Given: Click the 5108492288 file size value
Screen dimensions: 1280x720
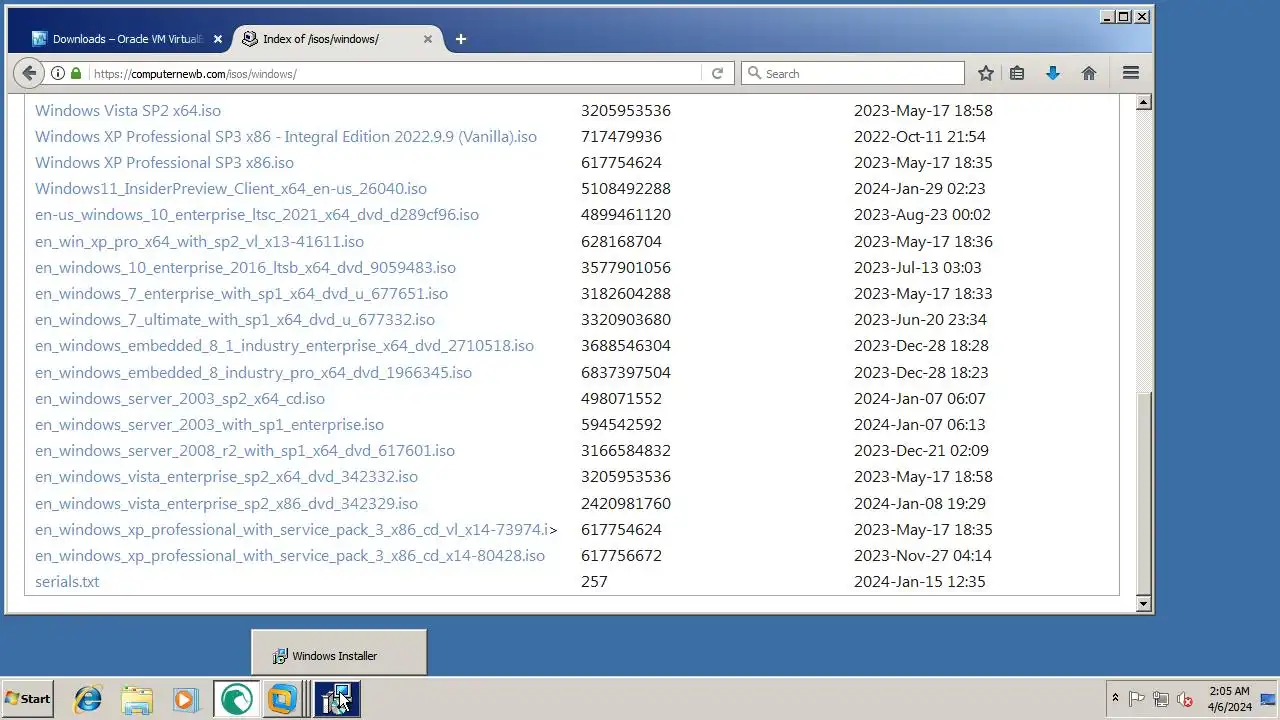Looking at the screenshot, I should [626, 189].
